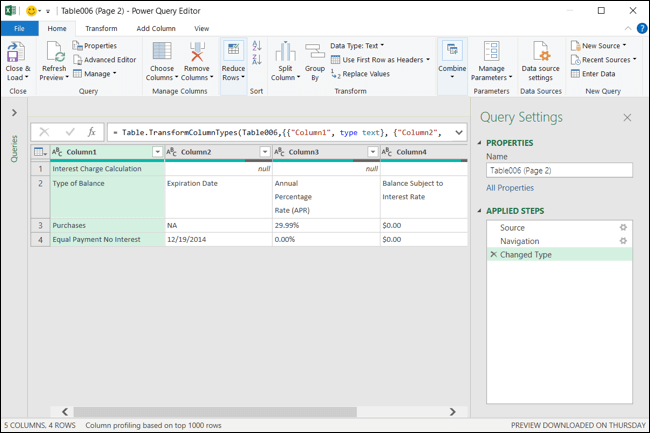This screenshot has height=433, width=650.
Task: Click Use First Row as Headers
Action: (381, 59)
